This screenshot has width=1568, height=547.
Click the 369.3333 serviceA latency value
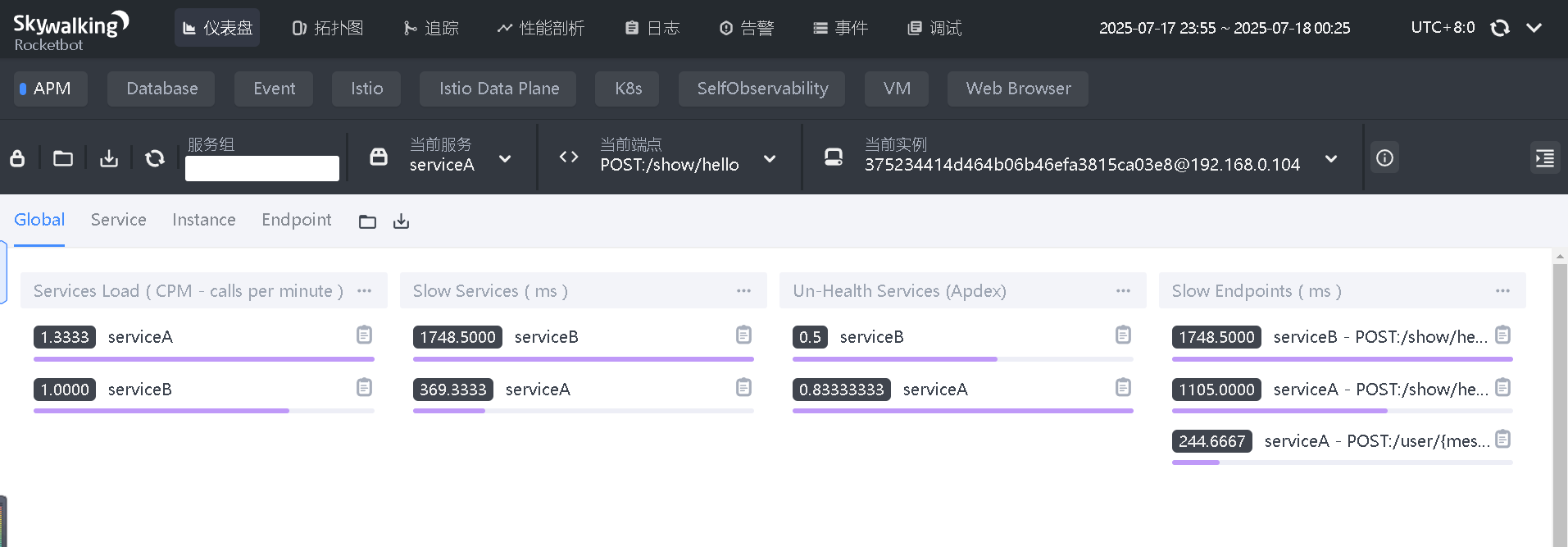point(453,390)
